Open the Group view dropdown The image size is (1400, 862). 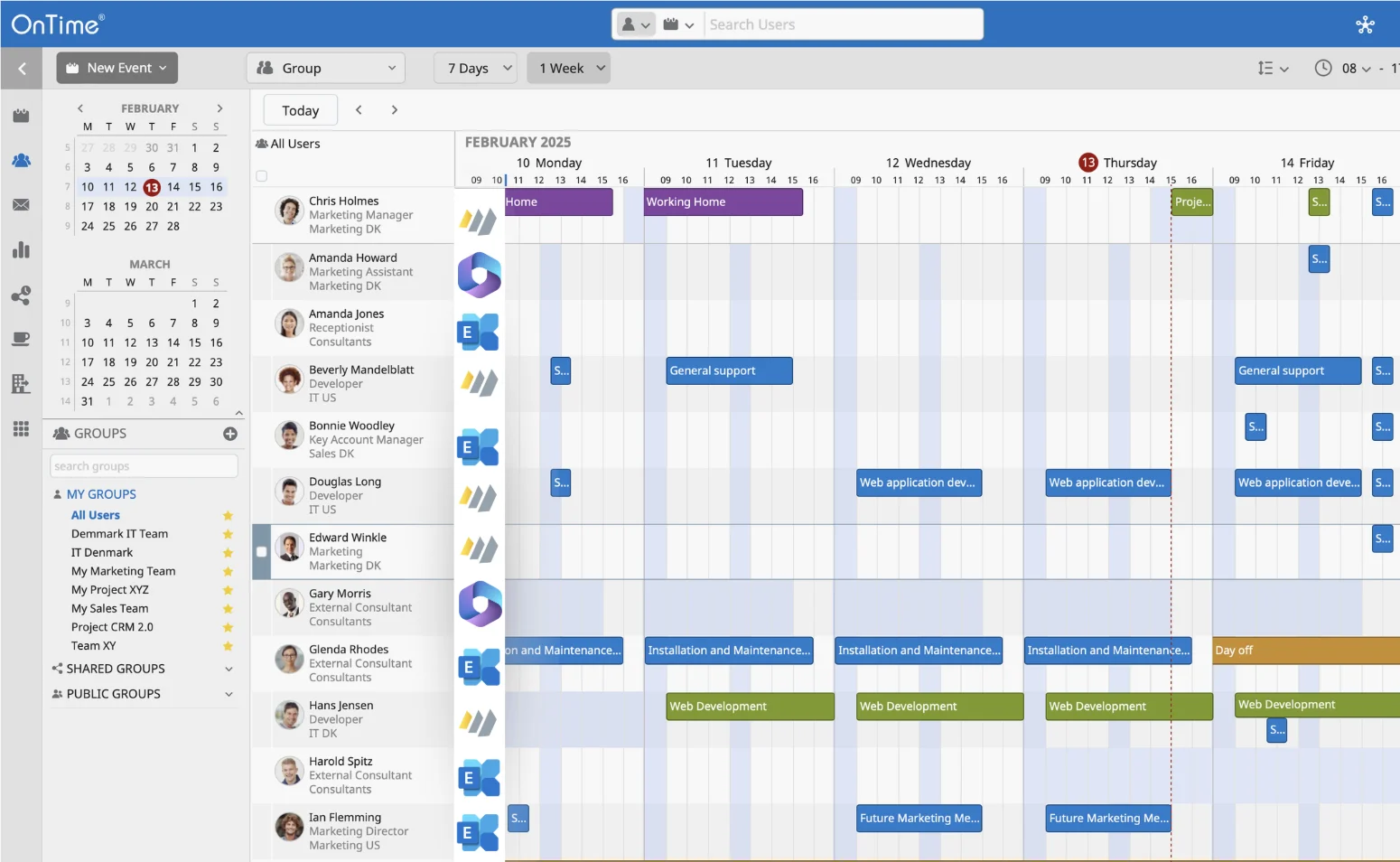point(326,69)
